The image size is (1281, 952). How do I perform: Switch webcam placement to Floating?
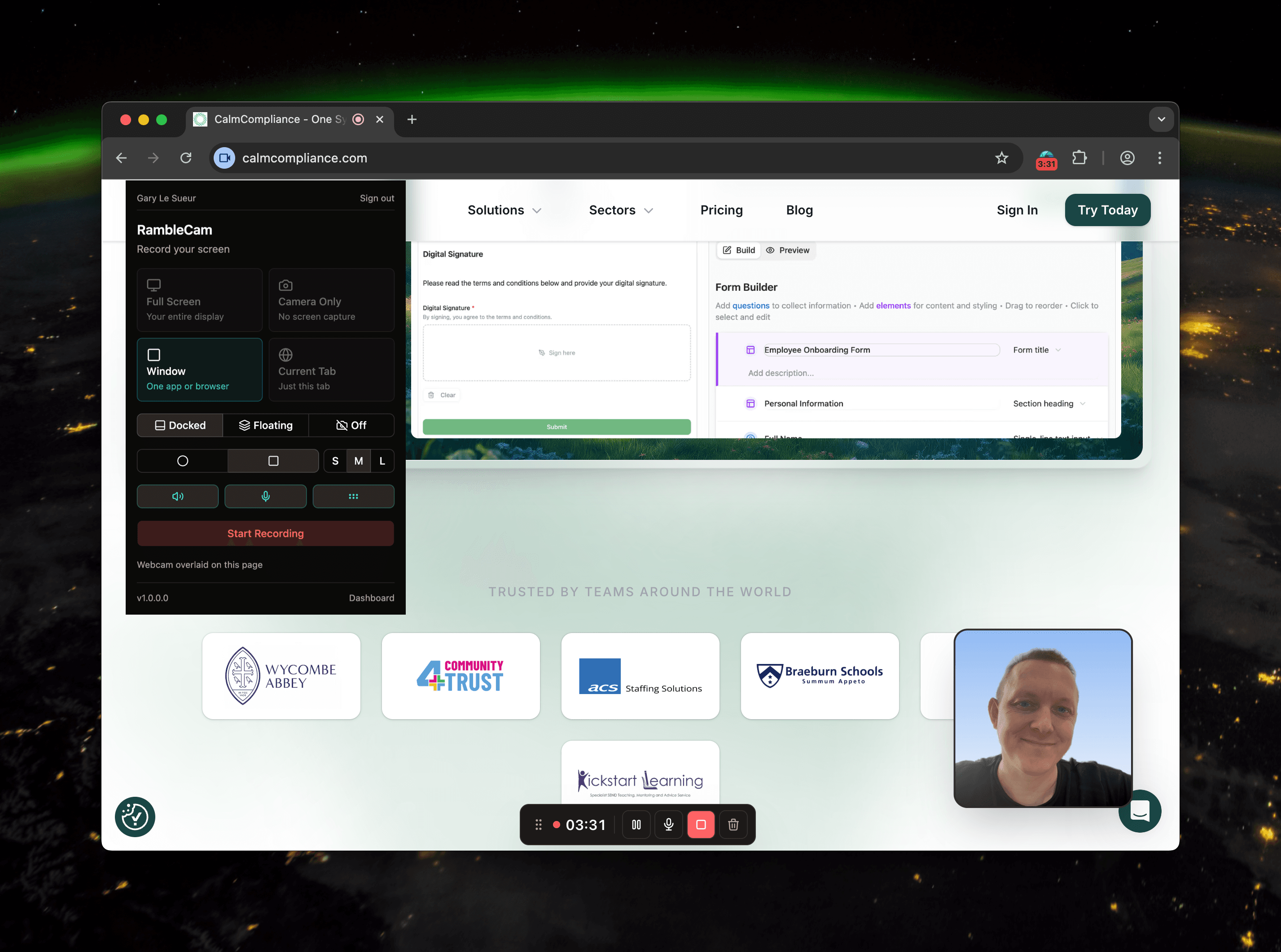[x=266, y=425]
